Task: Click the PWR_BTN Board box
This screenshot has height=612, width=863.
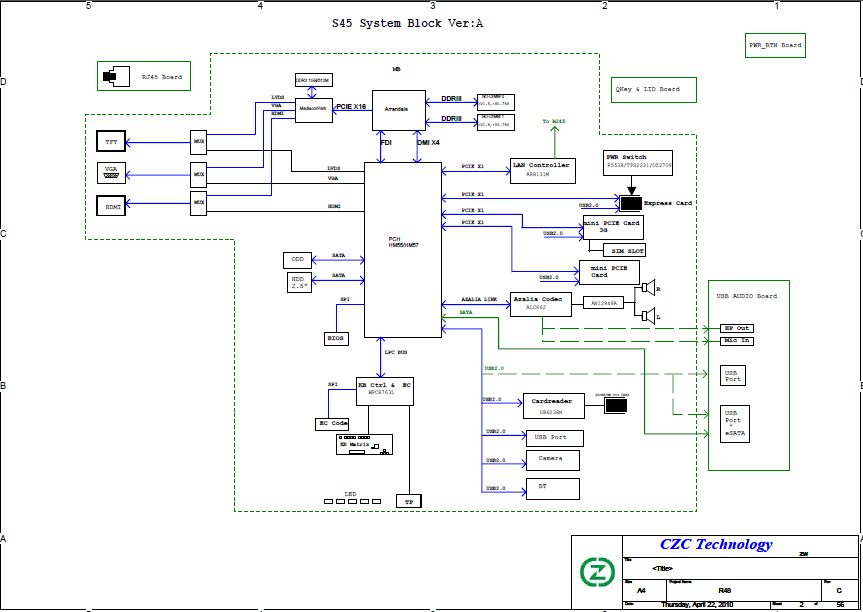Action: pyautogui.click(x=775, y=45)
